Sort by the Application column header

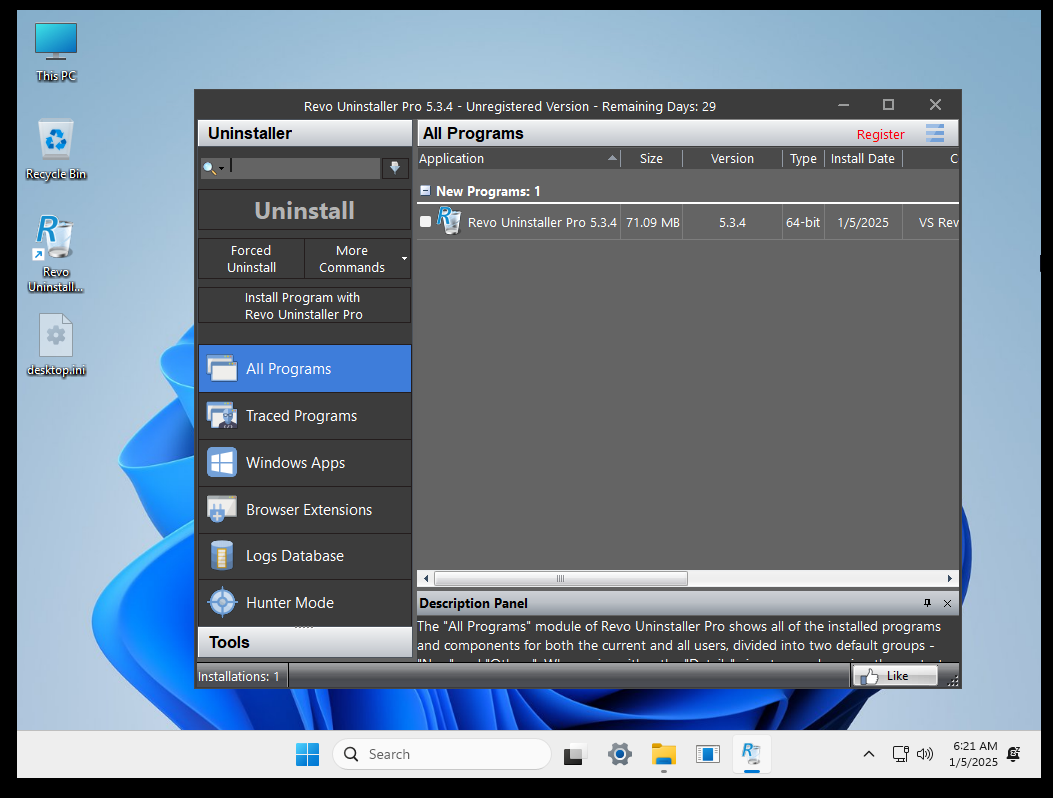pos(518,159)
